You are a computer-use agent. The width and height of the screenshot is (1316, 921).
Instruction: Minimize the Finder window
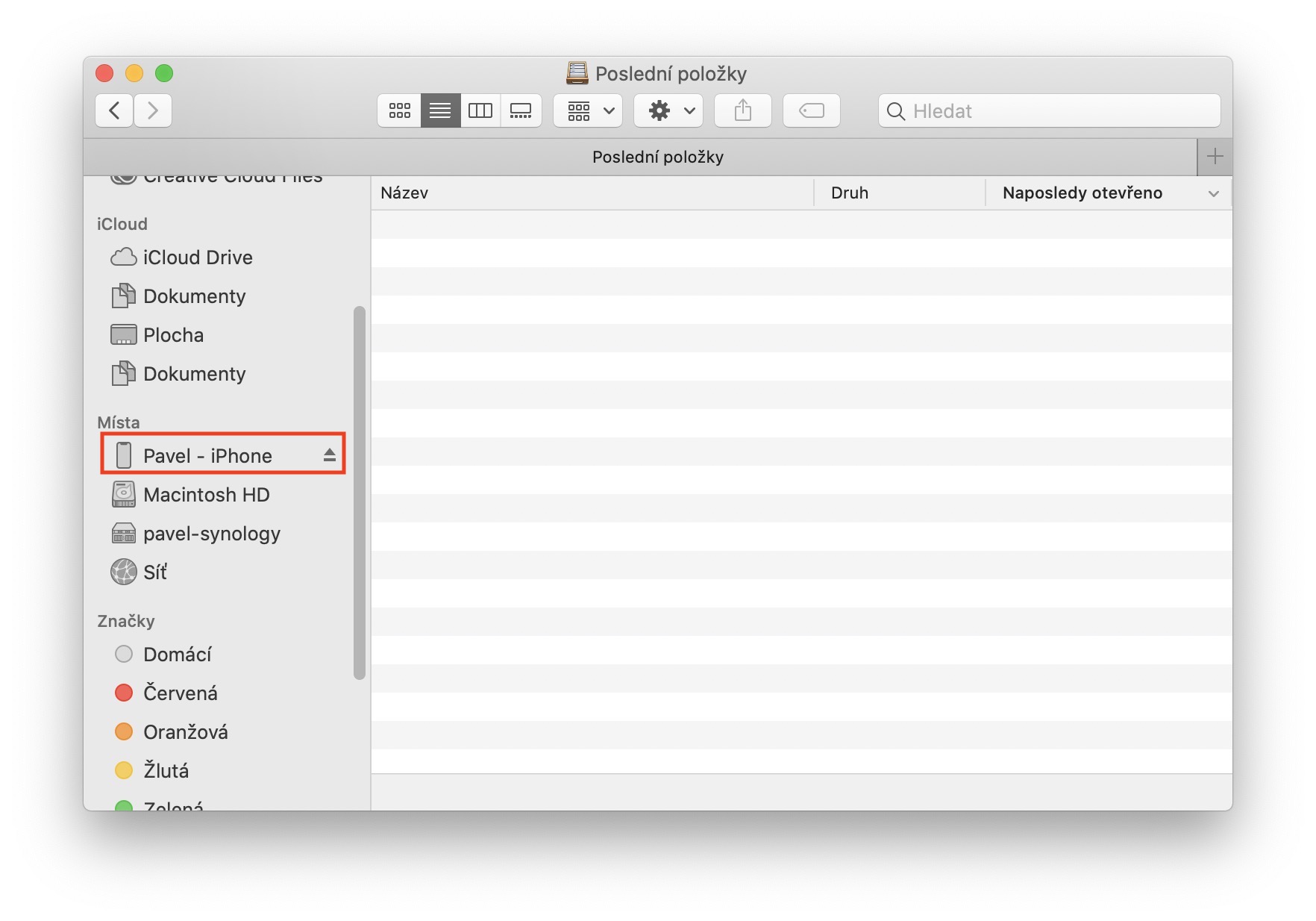134,73
